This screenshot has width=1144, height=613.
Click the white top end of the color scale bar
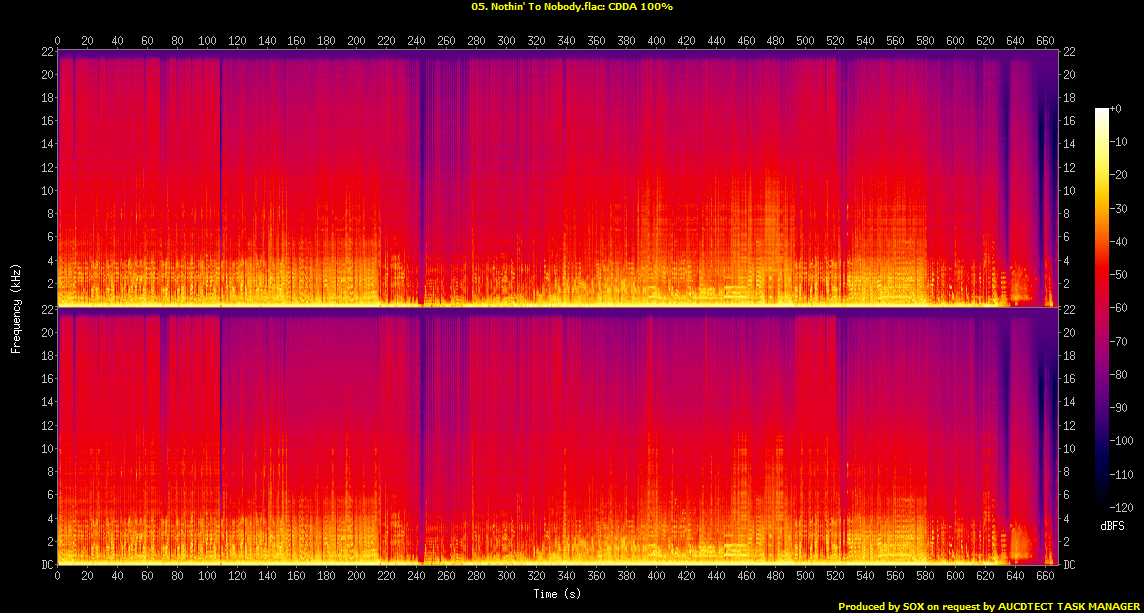point(1102,111)
